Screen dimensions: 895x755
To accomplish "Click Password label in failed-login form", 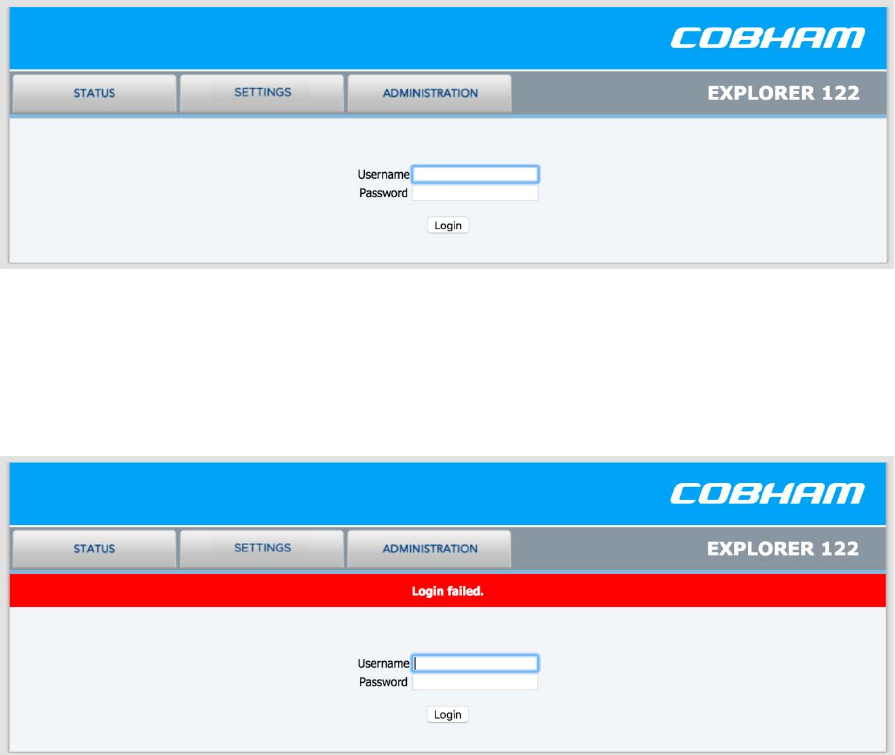I will [383, 682].
